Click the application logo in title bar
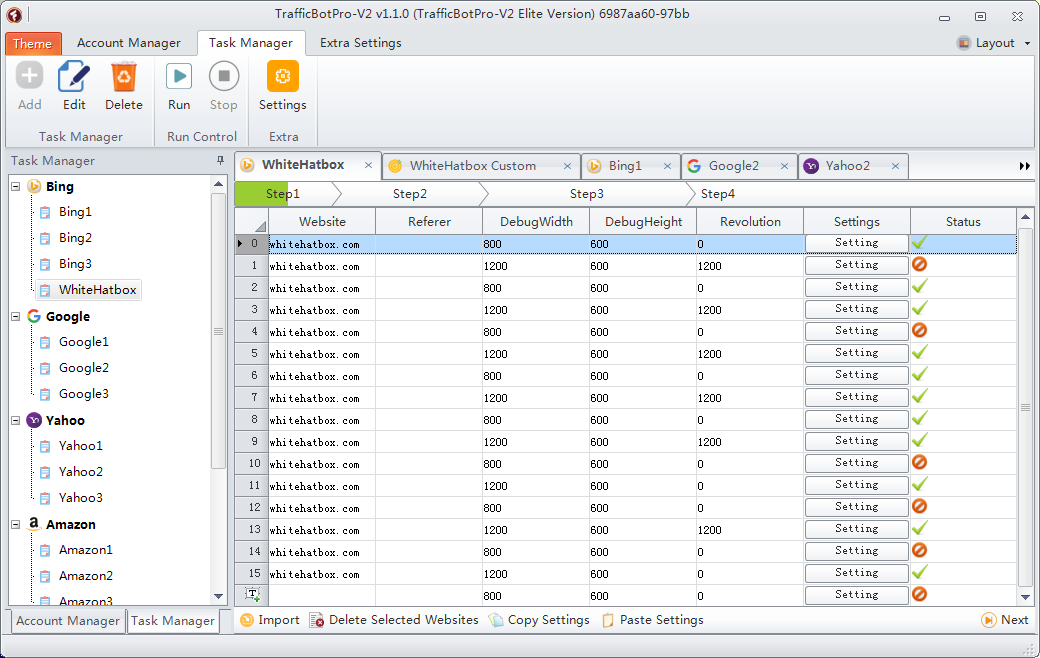 (x=14, y=15)
